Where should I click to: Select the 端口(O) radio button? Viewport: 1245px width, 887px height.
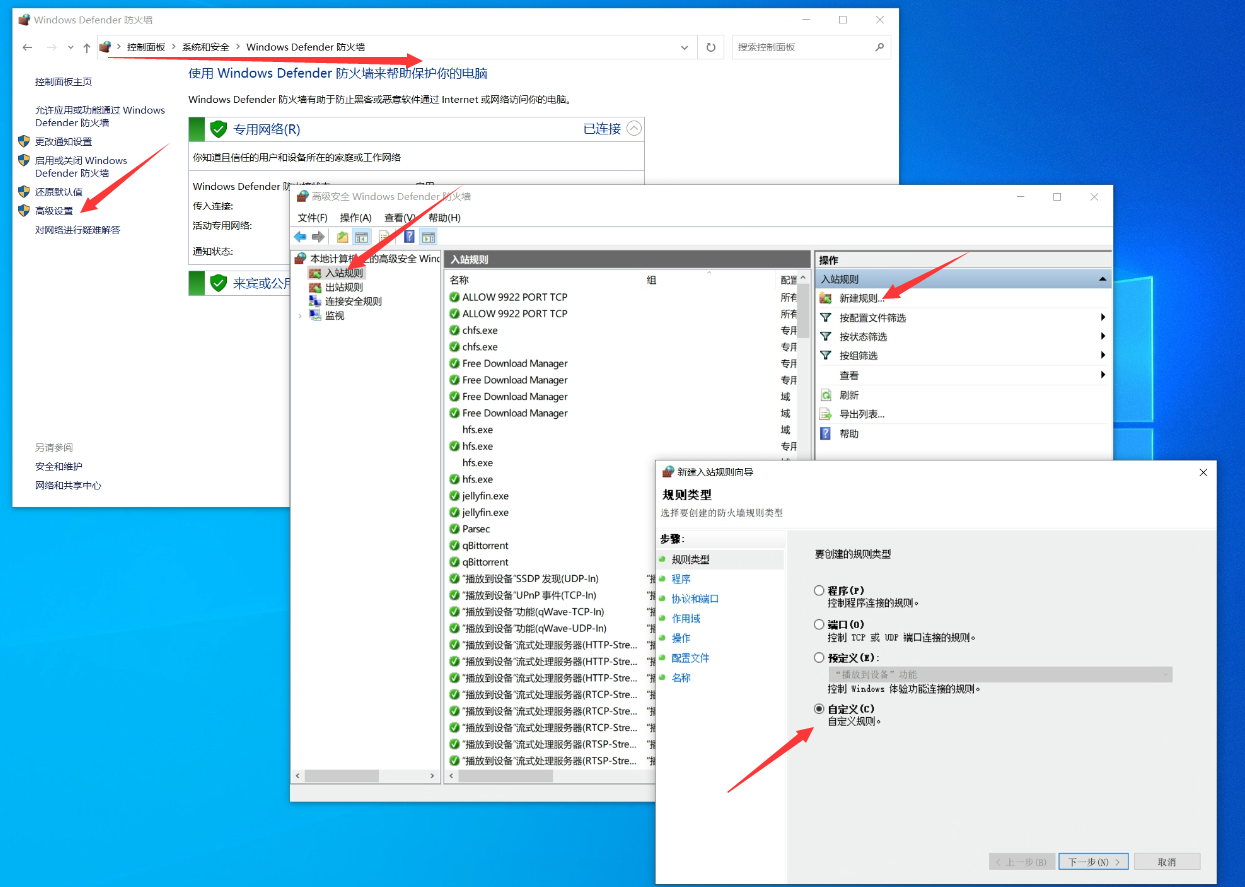click(820, 624)
